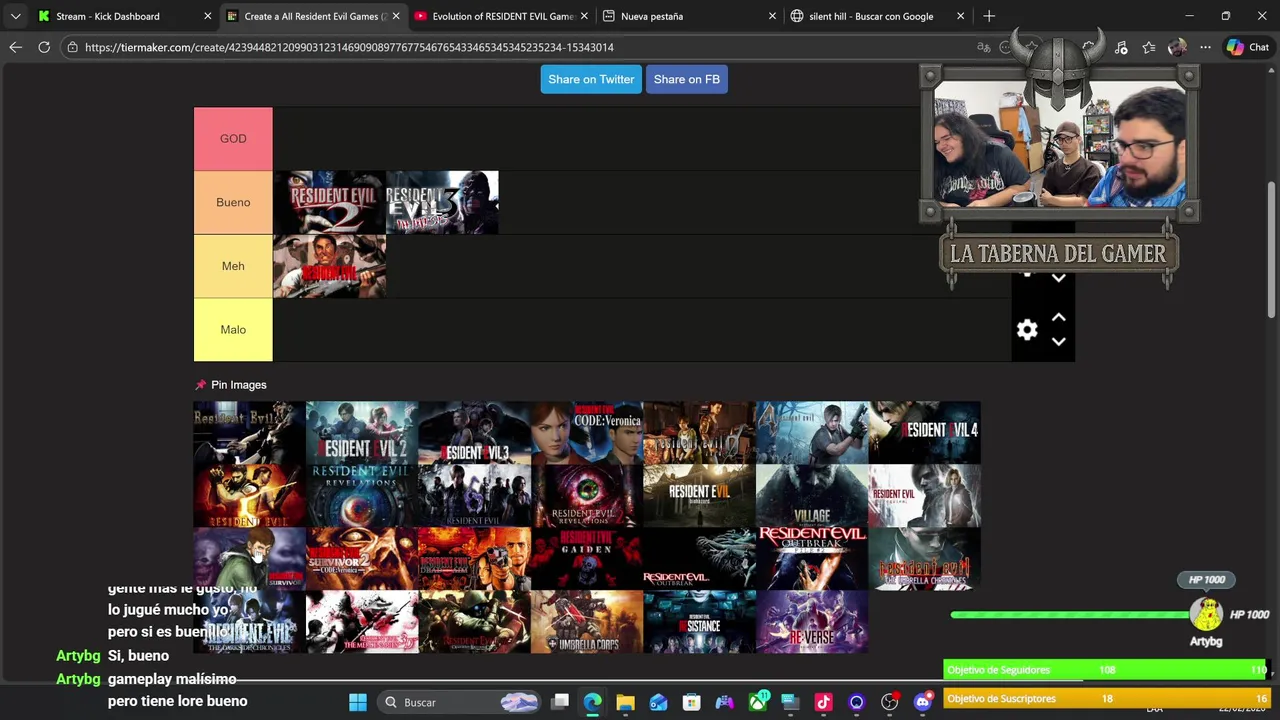This screenshot has height=720, width=1280.
Task: Open the Windows Start menu
Action: pyautogui.click(x=358, y=702)
